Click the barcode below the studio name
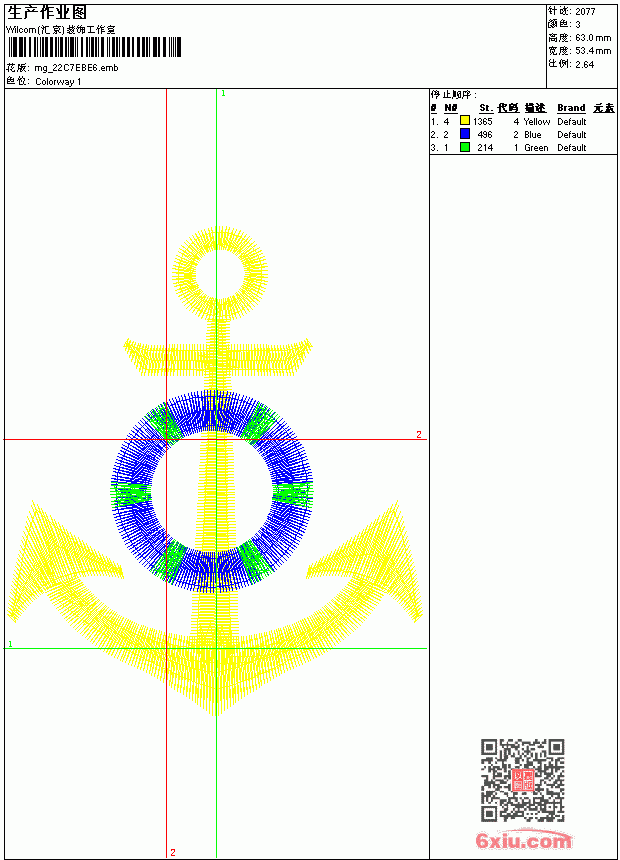 point(94,47)
